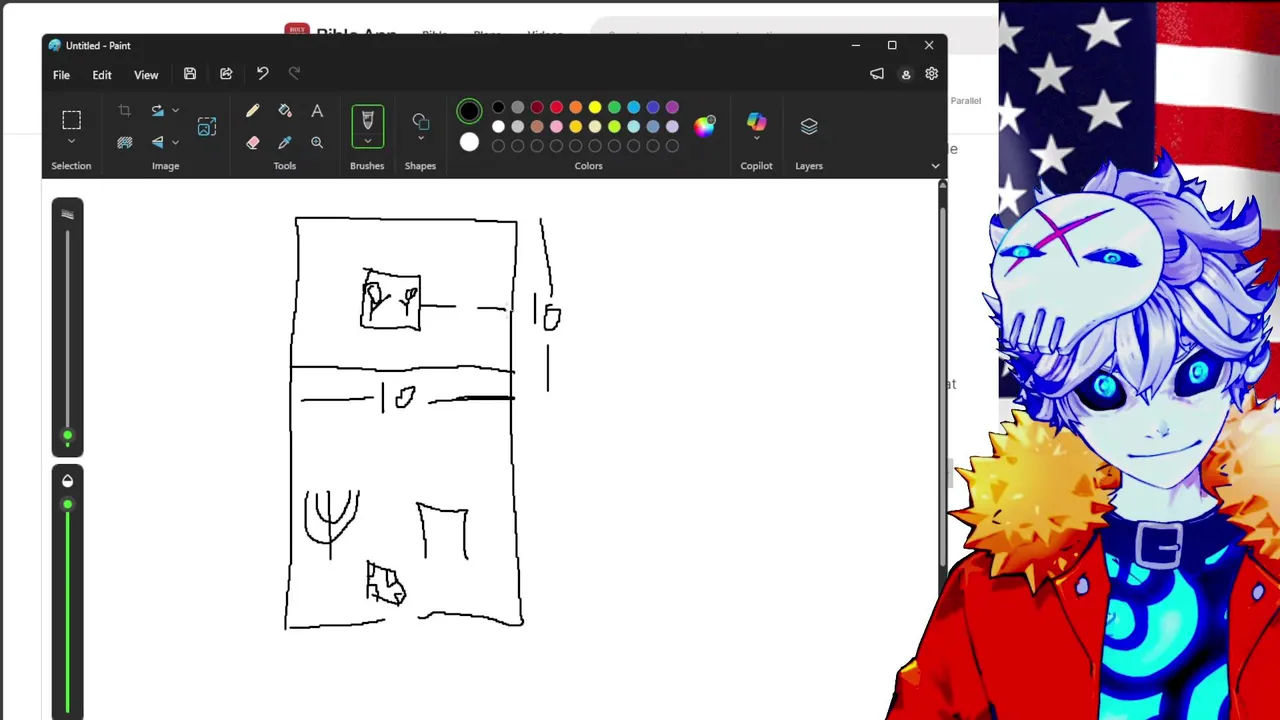
Task: Expand the Selection options dropdown
Action: (x=71, y=142)
